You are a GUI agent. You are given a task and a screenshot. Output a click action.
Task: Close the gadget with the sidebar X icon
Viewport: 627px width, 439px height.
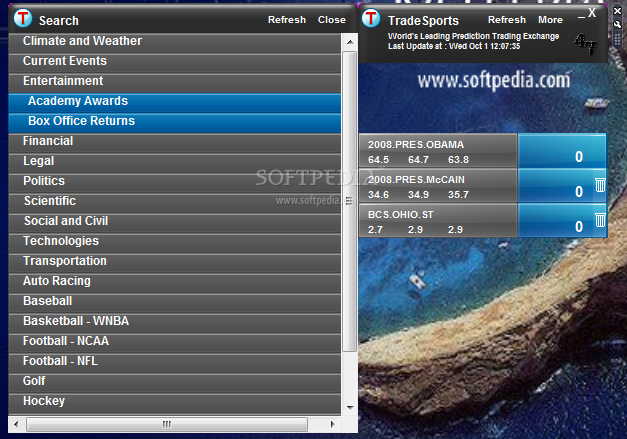tap(617, 11)
